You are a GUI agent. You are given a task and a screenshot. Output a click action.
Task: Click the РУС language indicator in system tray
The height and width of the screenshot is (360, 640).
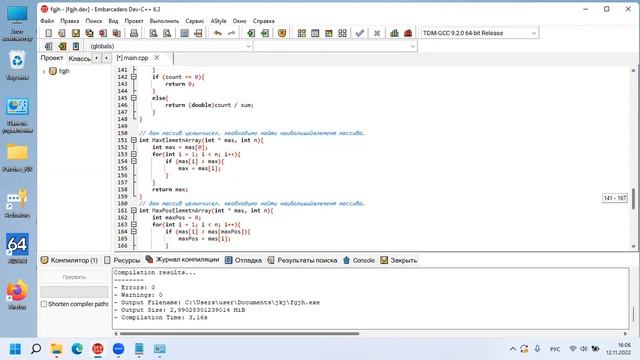pyautogui.click(x=555, y=349)
